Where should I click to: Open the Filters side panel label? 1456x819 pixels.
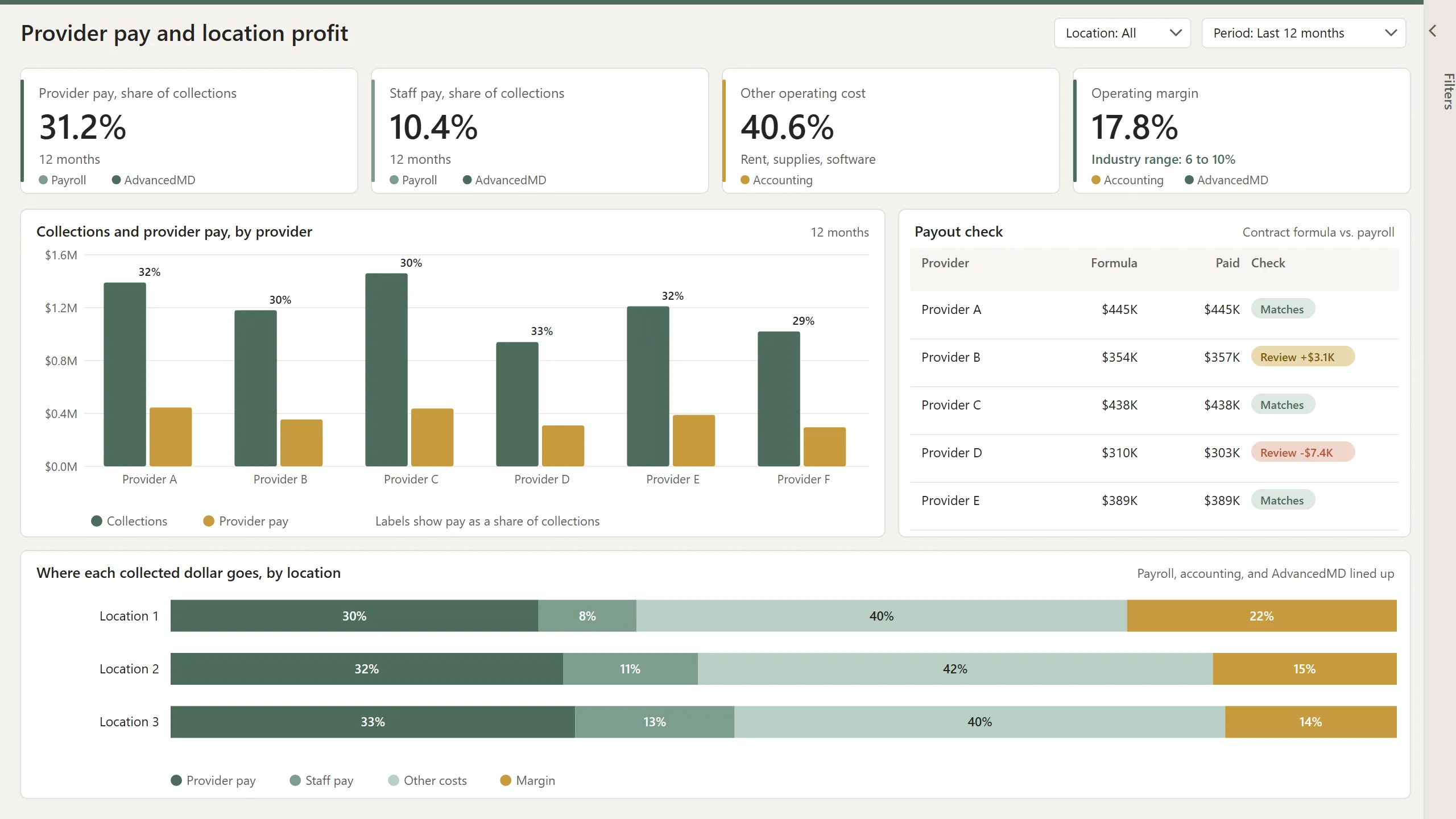[x=1448, y=92]
